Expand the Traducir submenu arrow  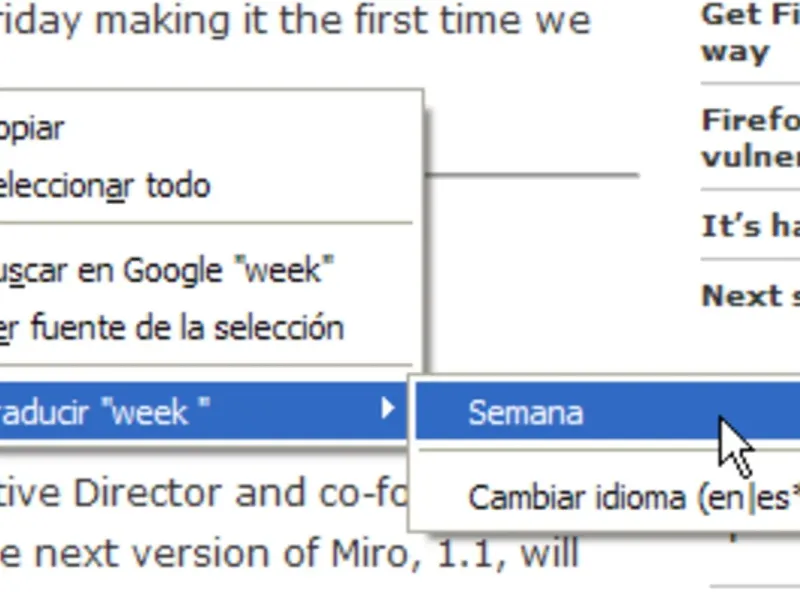click(x=389, y=408)
